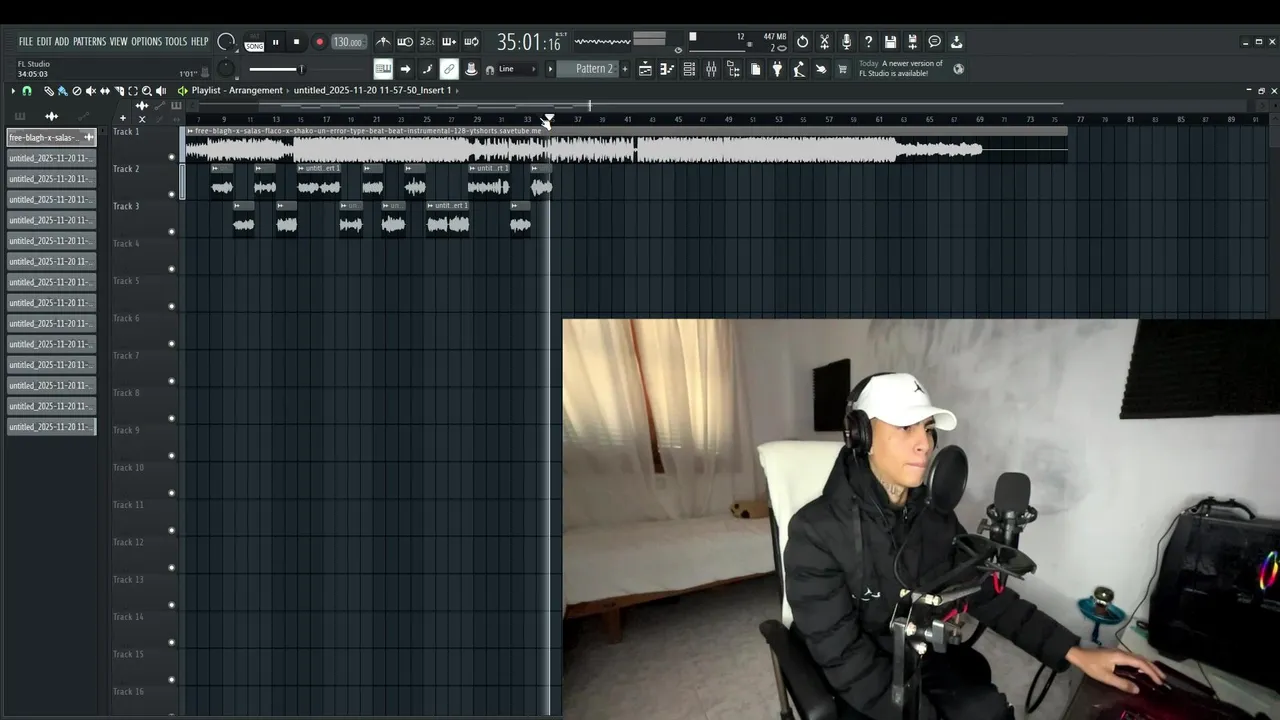The image size is (1280, 720).
Task: Click the question mark help icon
Action: point(869,42)
